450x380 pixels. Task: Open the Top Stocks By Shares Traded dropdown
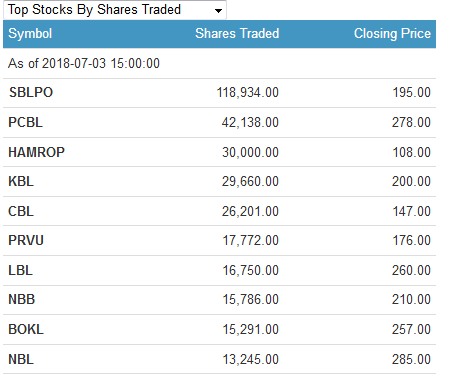click(x=115, y=10)
